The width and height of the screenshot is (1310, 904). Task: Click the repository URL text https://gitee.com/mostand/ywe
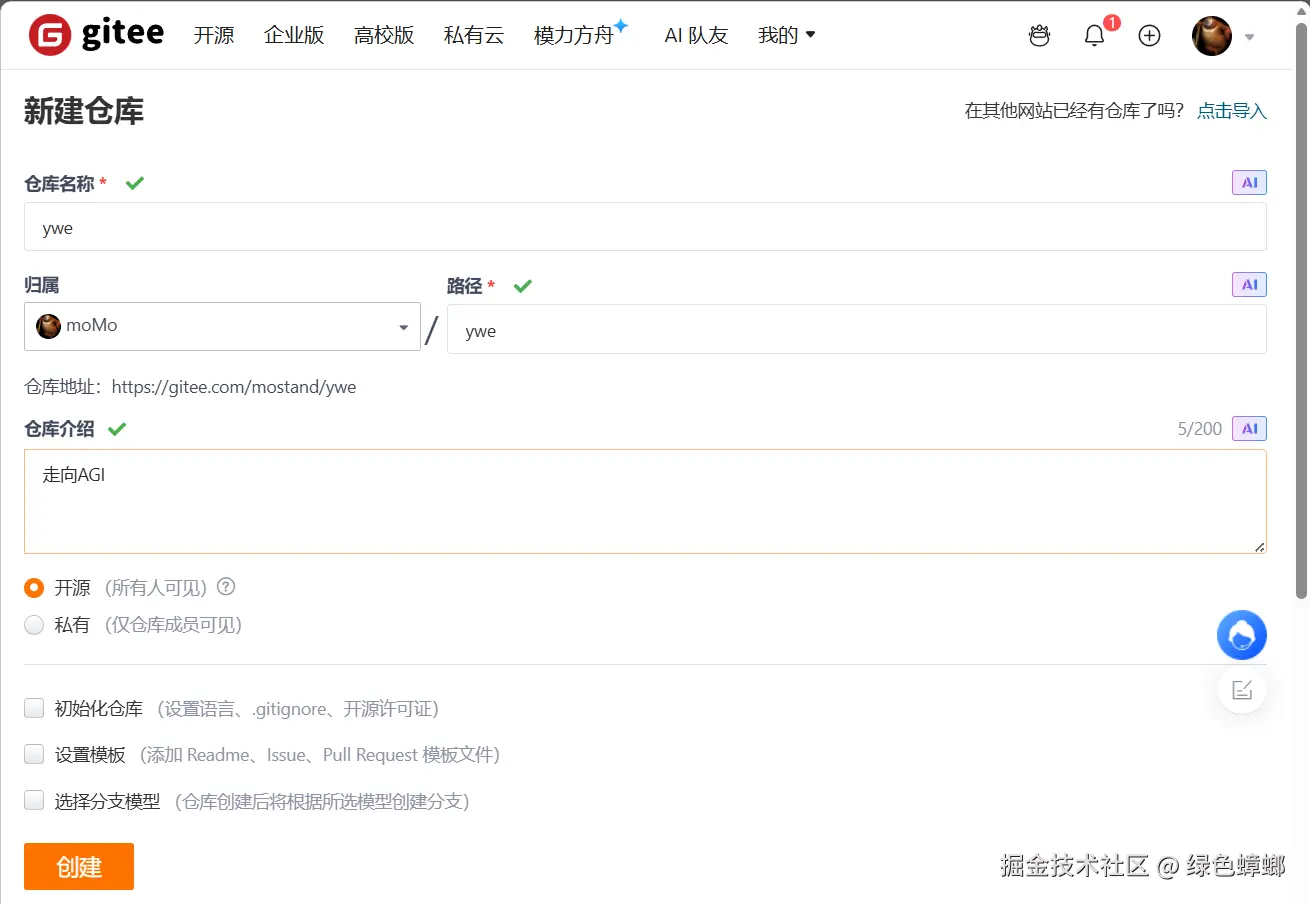(x=234, y=387)
